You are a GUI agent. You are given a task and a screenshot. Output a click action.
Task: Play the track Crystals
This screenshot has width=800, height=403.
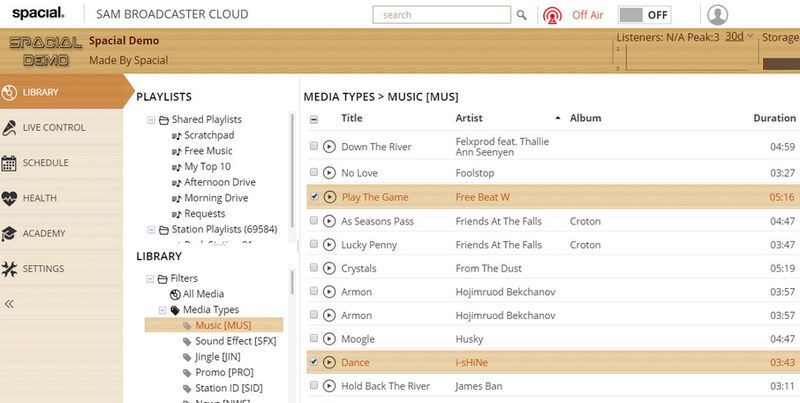click(x=330, y=268)
